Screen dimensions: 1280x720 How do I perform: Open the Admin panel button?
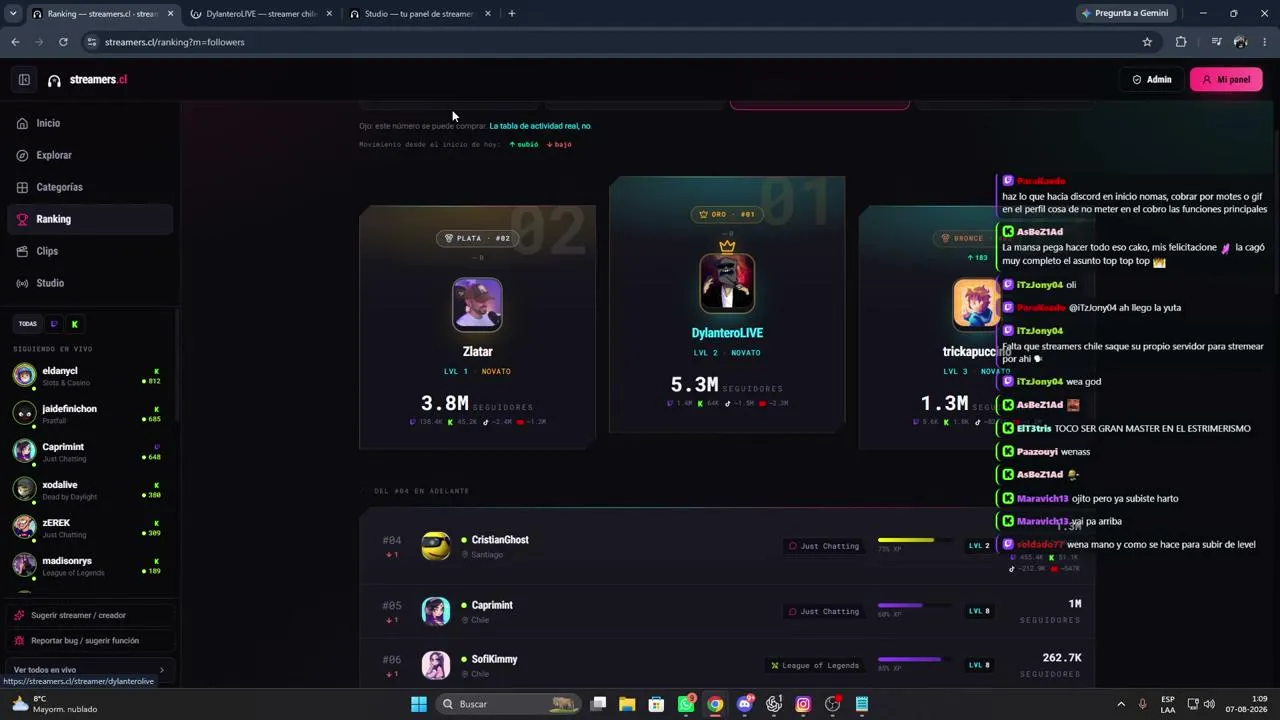[x=1152, y=80]
